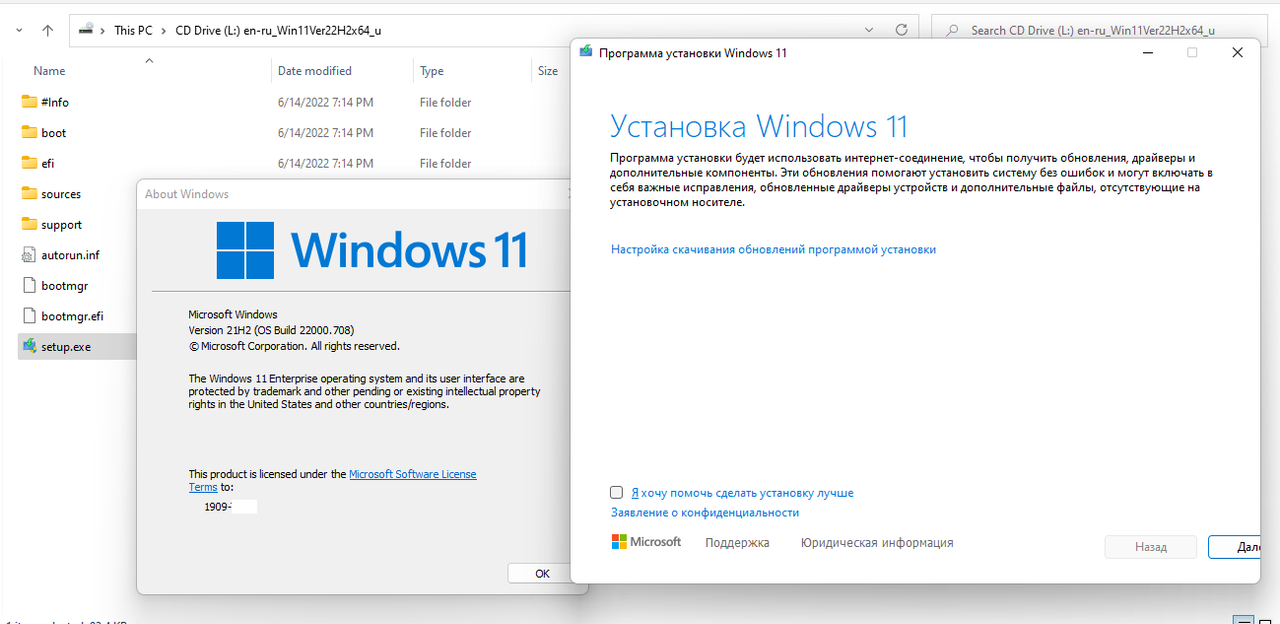Click This PC in the breadcrumb path

(x=133, y=30)
